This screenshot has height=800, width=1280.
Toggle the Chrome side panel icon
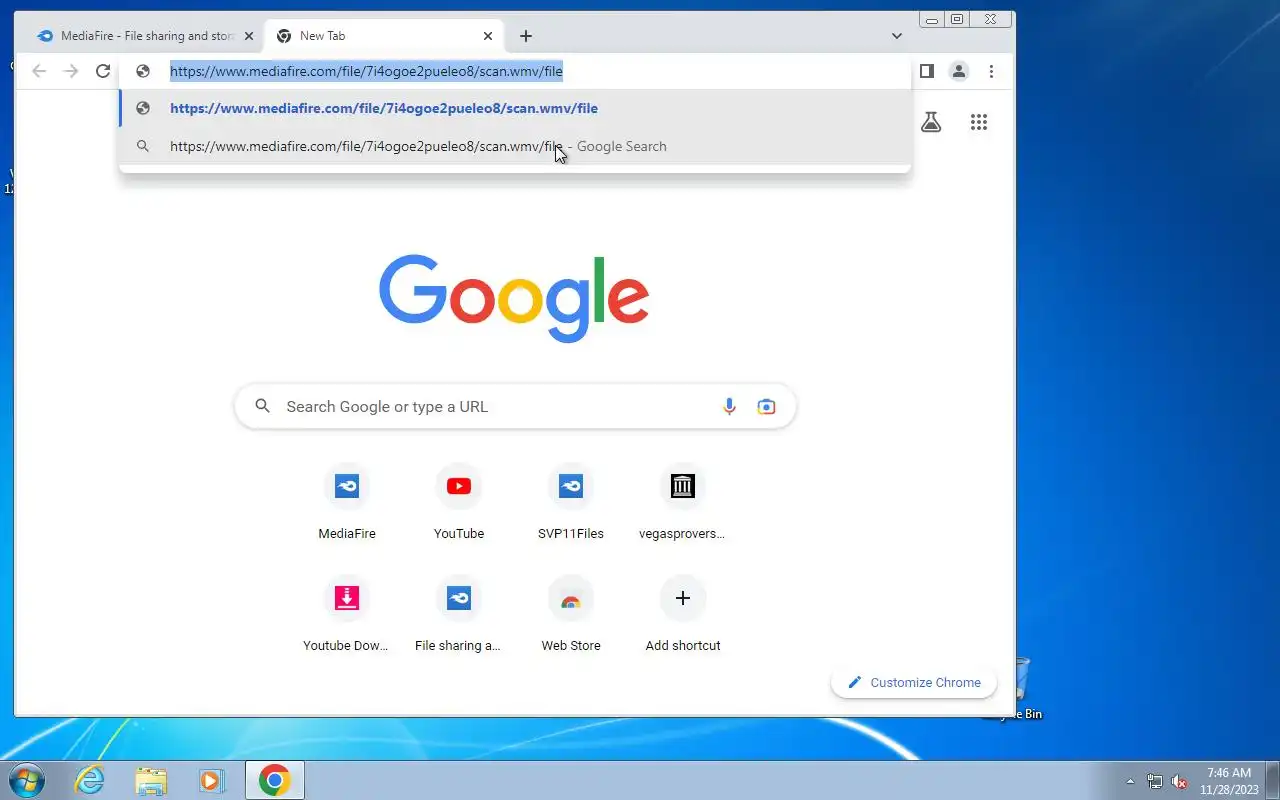coord(927,71)
